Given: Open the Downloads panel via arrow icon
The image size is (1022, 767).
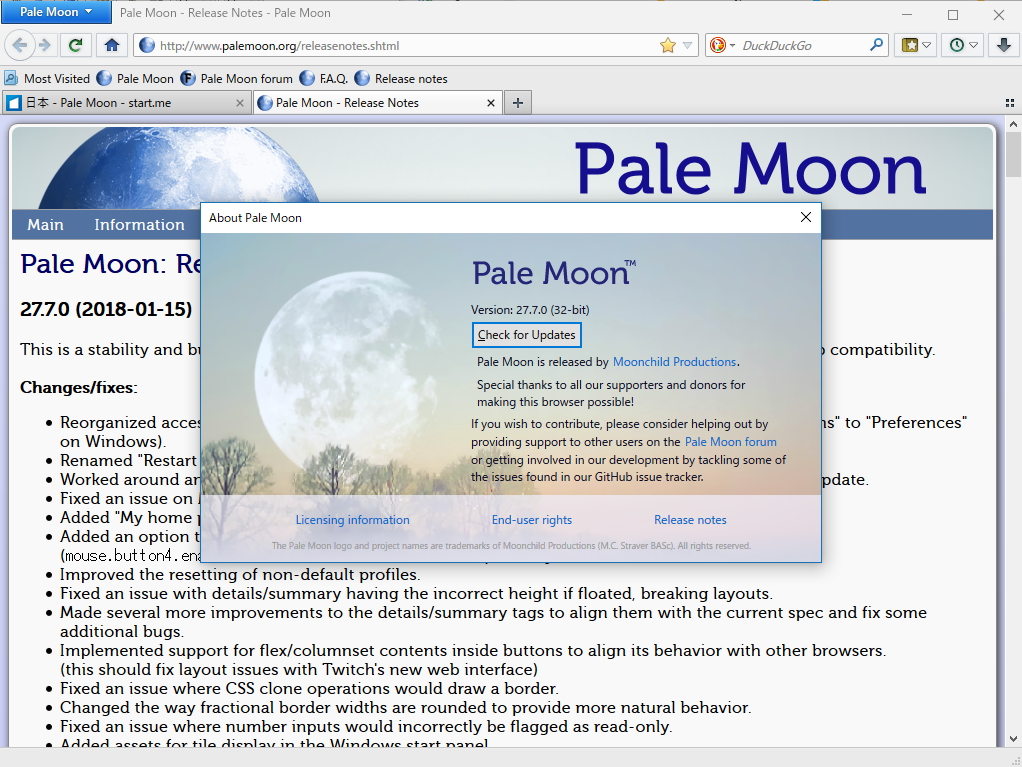Looking at the screenshot, I should 1003,45.
